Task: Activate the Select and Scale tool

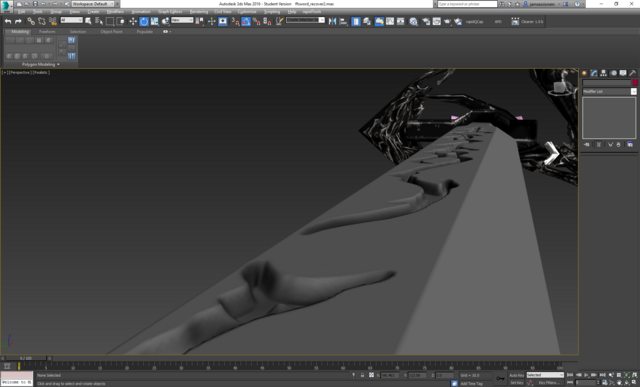Action: pyautogui.click(x=154, y=21)
